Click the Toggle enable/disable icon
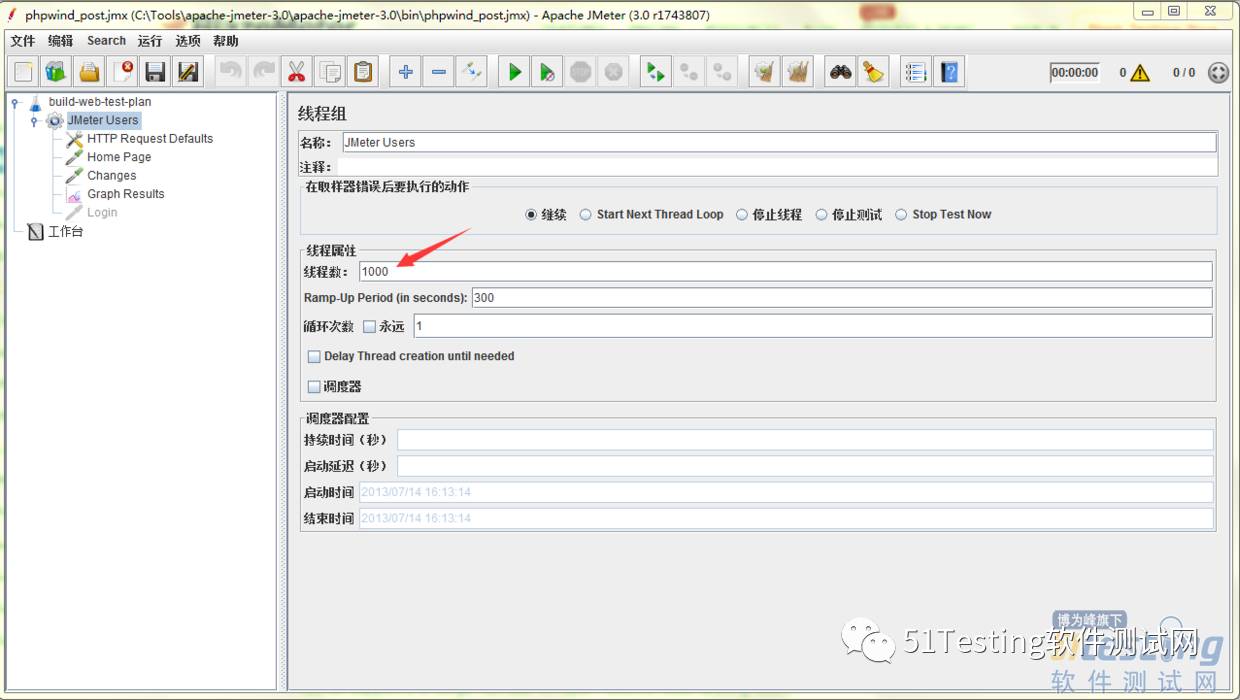Screen dimensions: 1240x700 [471, 72]
